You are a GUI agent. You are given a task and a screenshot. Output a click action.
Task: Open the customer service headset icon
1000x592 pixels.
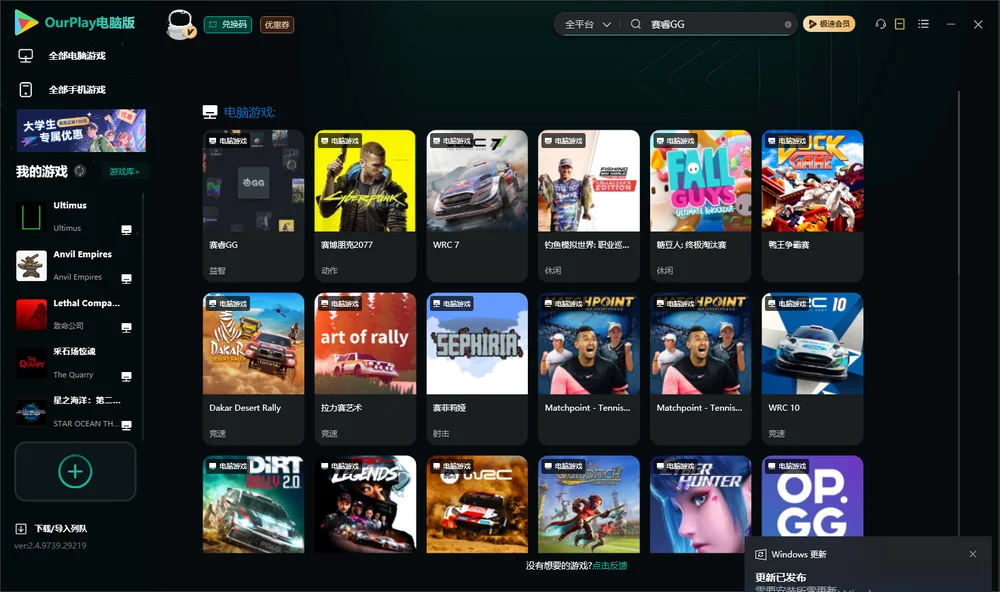(x=880, y=24)
